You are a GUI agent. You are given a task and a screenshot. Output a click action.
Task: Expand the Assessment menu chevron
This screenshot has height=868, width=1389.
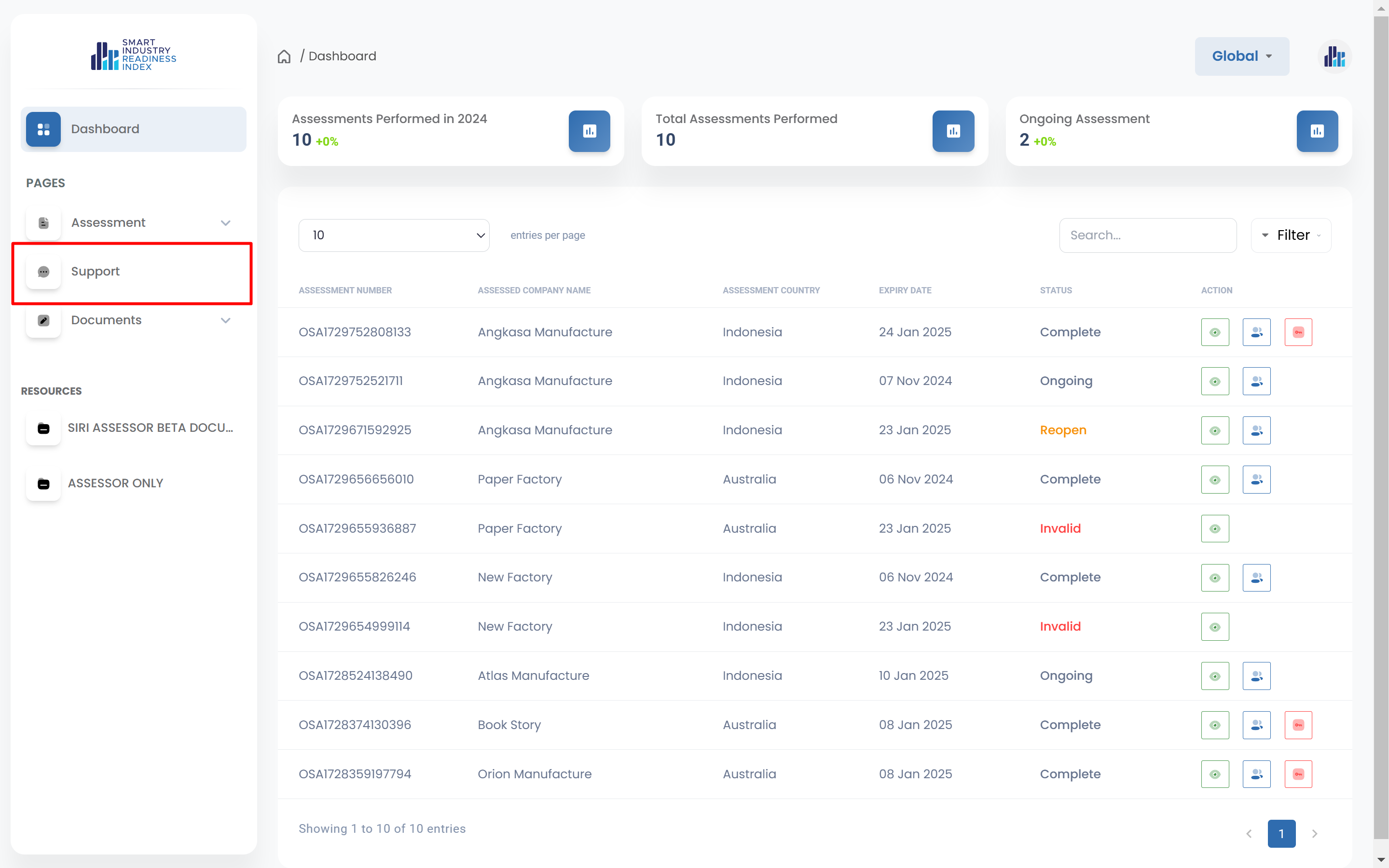(x=226, y=223)
